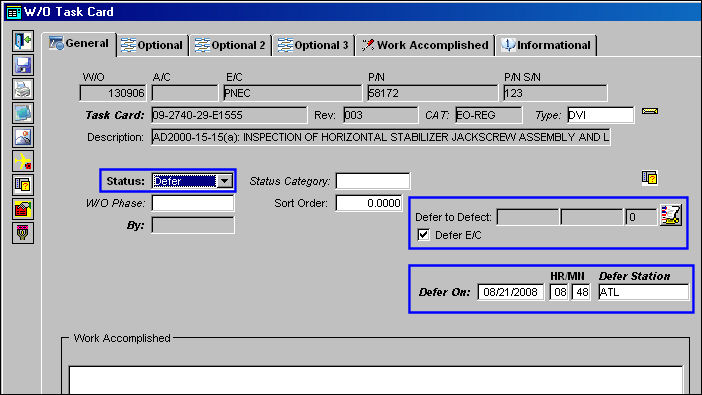The width and height of the screenshot is (702, 395).
Task: Click the picture attachment icon in sidebar
Action: [23, 137]
